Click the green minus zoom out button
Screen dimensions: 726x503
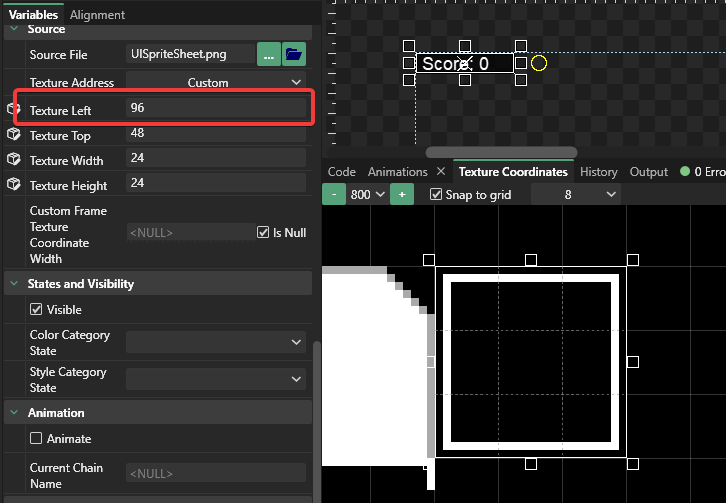coord(334,195)
